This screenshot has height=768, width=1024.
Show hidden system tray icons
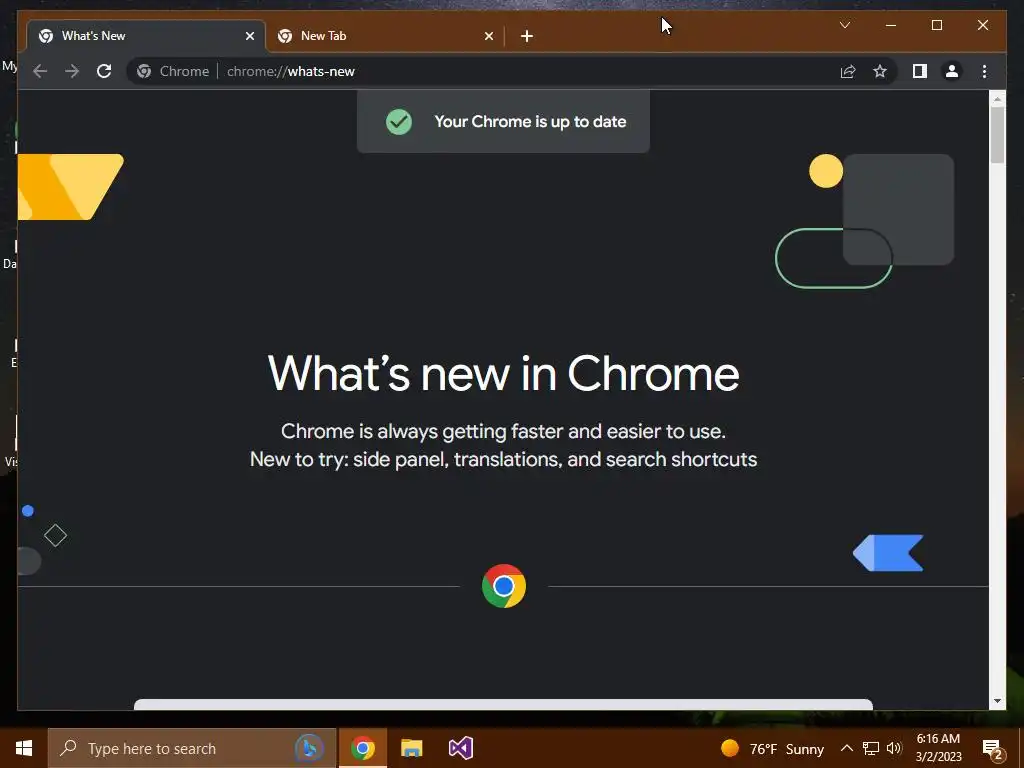point(846,748)
